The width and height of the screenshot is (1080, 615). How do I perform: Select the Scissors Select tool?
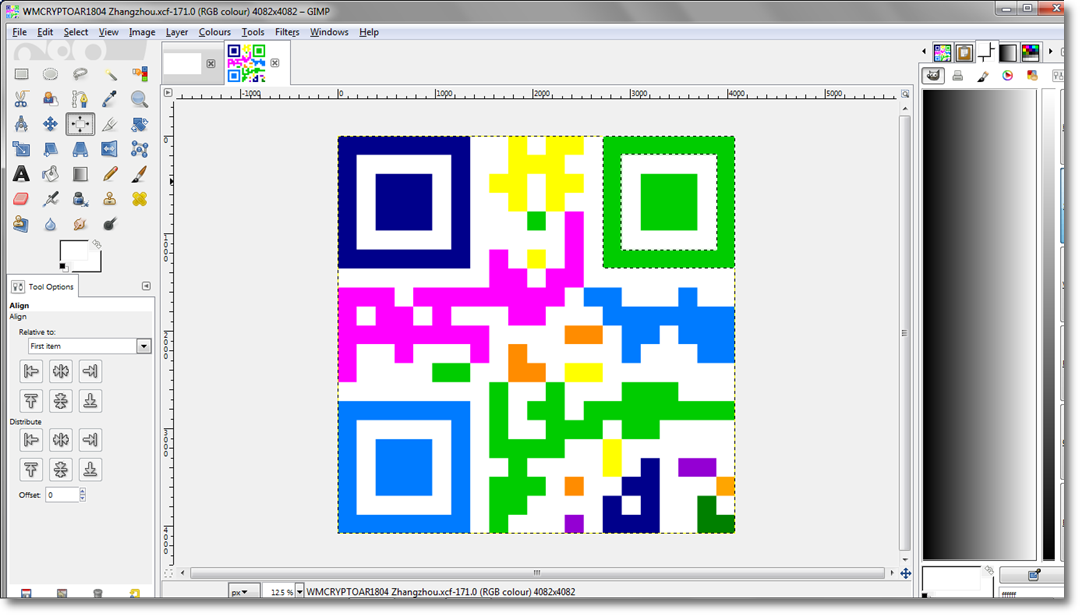click(x=21, y=99)
